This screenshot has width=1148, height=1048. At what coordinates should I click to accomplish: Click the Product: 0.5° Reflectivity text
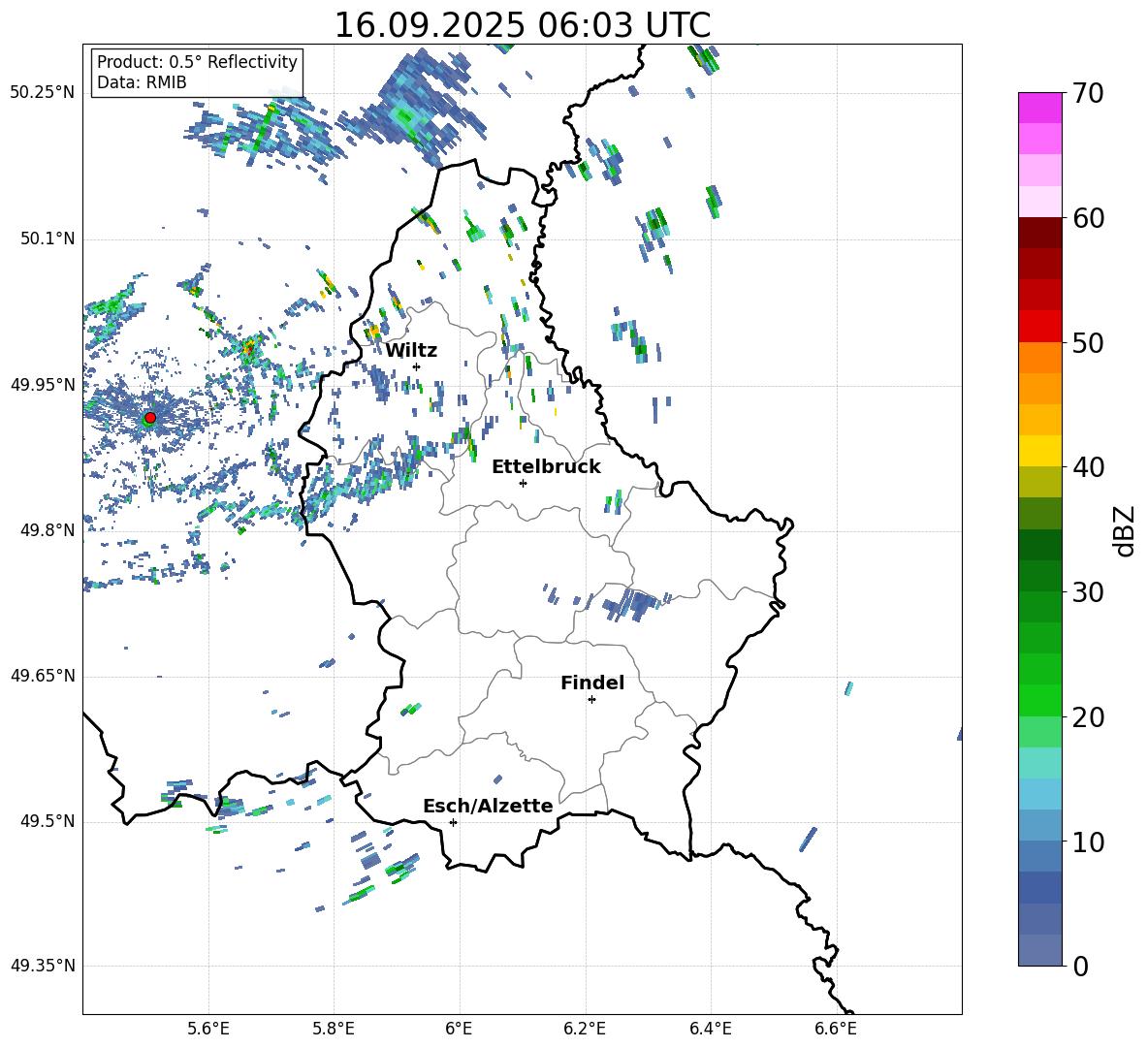pos(197,62)
